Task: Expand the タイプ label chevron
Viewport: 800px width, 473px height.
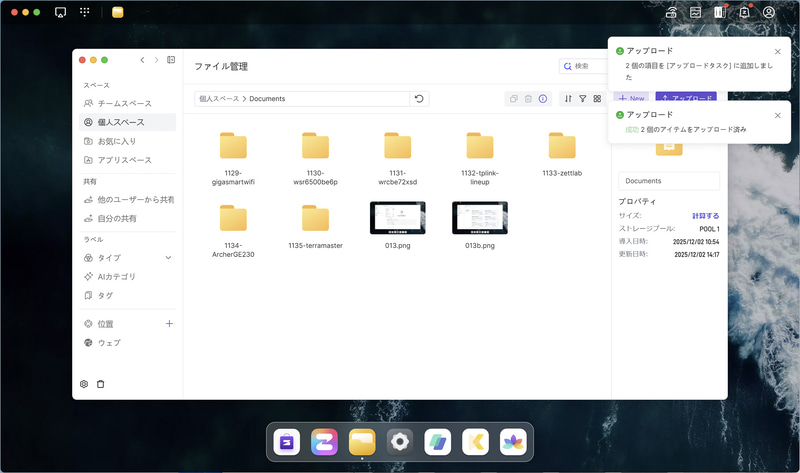Action: click(168, 258)
